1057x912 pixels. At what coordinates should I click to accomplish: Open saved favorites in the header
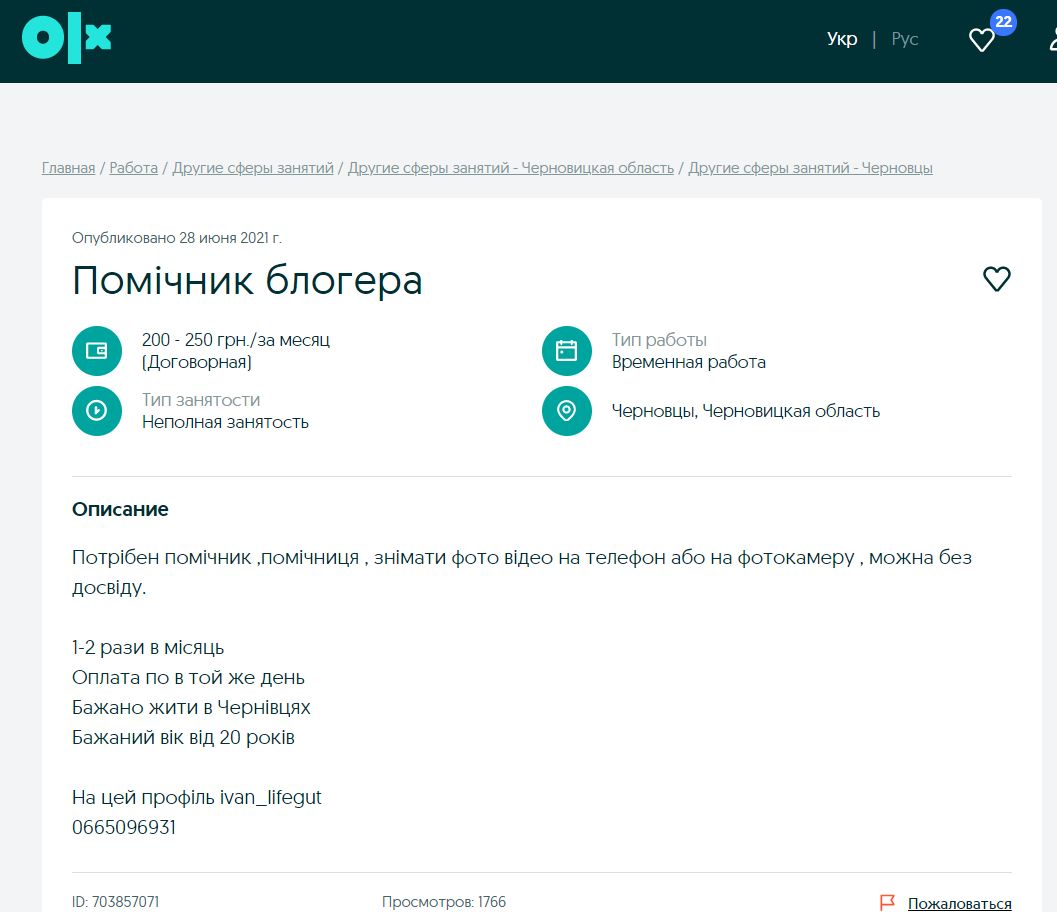(x=981, y=40)
